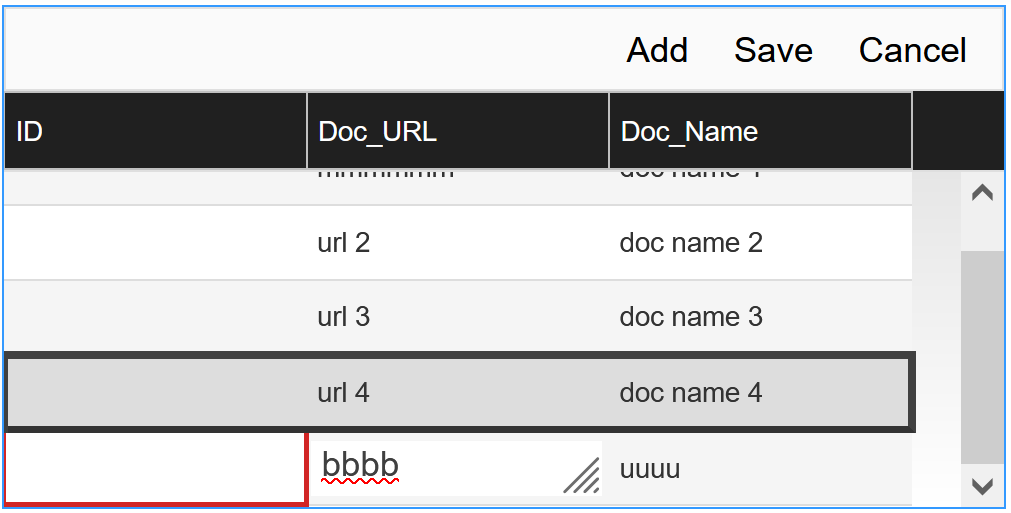1011x513 pixels.
Task: Select the ID column header
Action: tap(155, 131)
